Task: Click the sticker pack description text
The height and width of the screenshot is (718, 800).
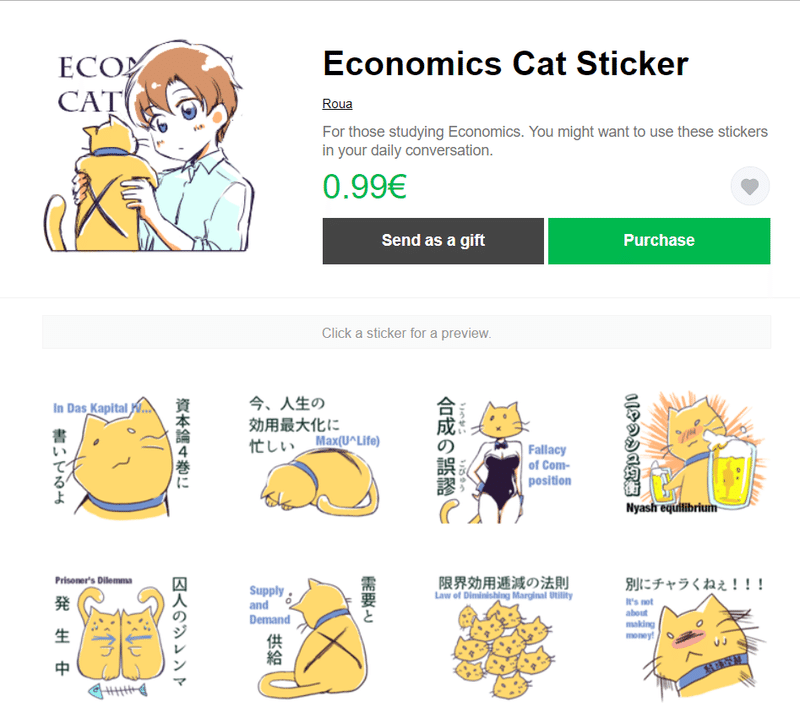Action: [x=544, y=141]
